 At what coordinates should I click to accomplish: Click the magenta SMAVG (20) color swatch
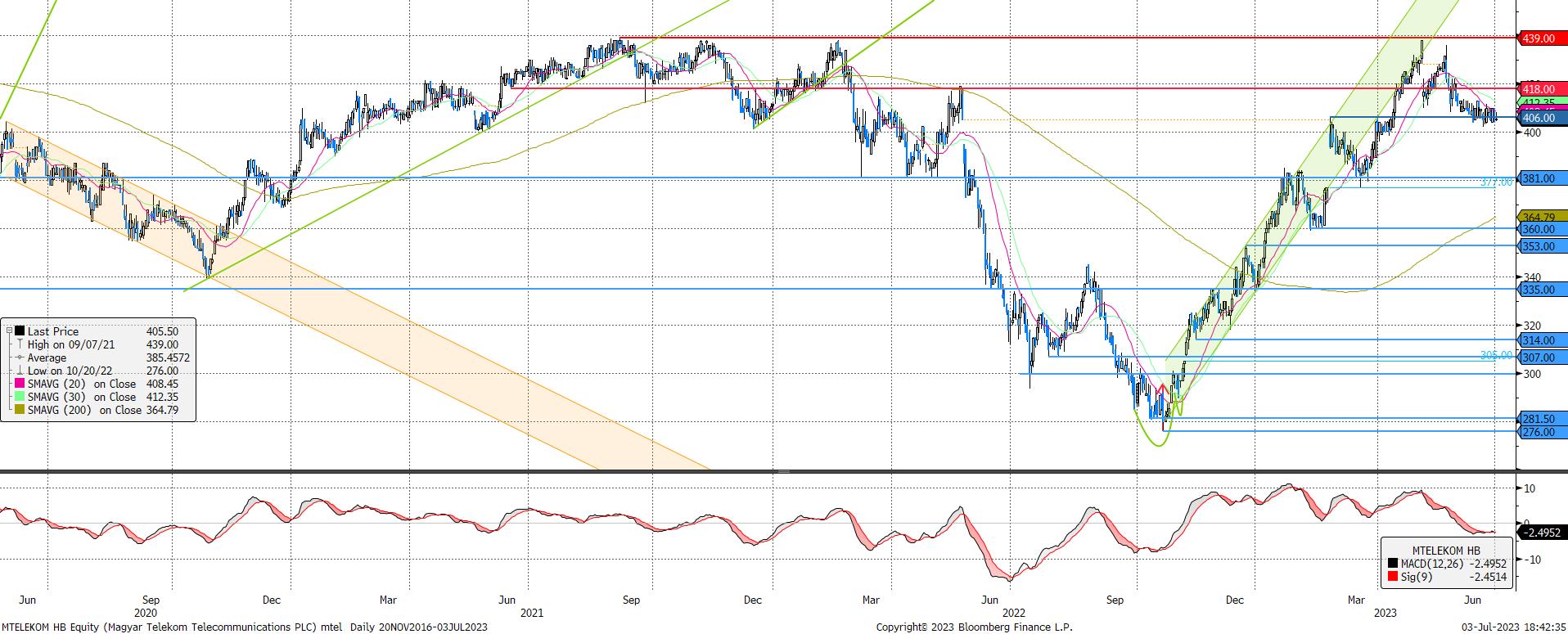20,384
